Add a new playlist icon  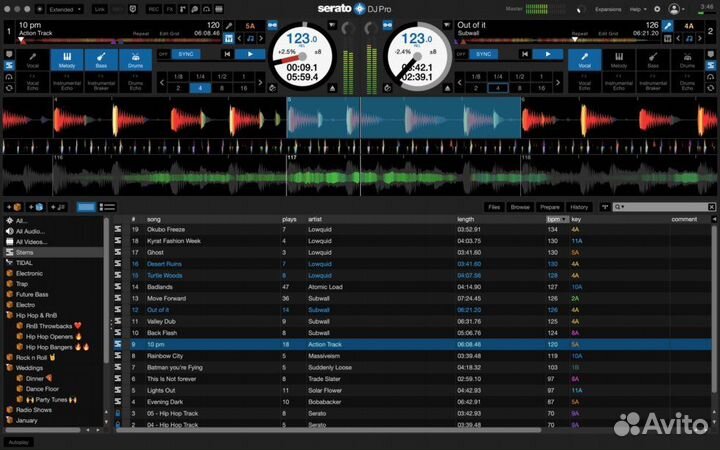[57, 207]
